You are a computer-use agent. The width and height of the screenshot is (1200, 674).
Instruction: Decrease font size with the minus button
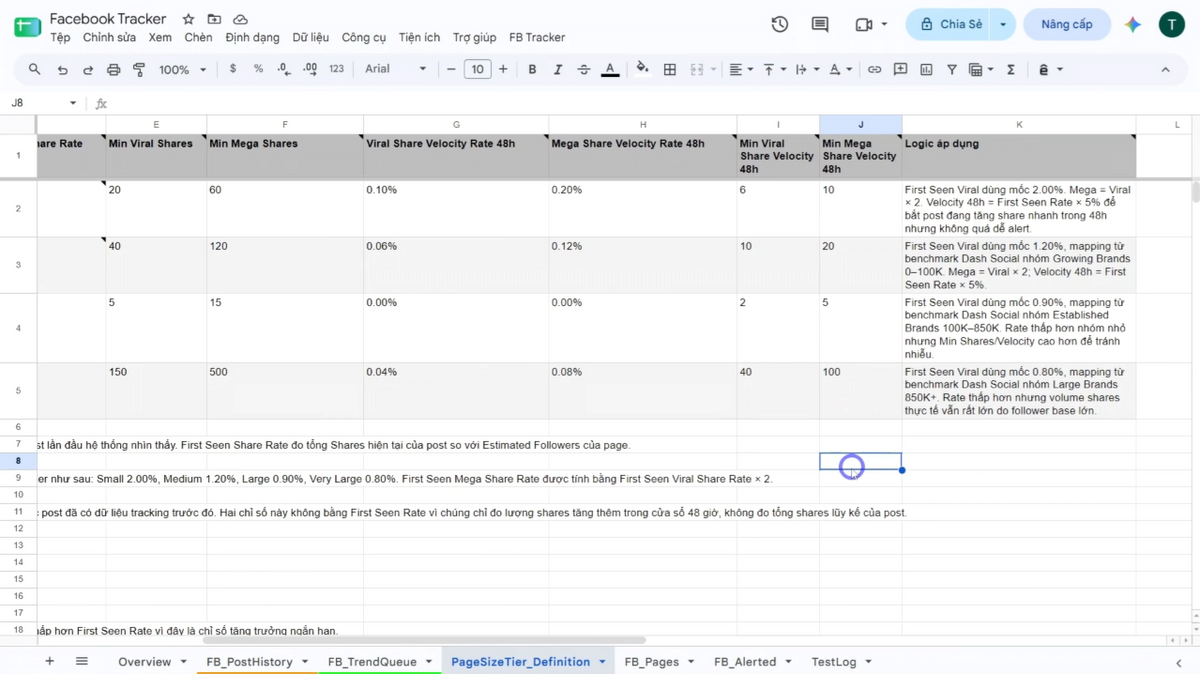[452, 69]
